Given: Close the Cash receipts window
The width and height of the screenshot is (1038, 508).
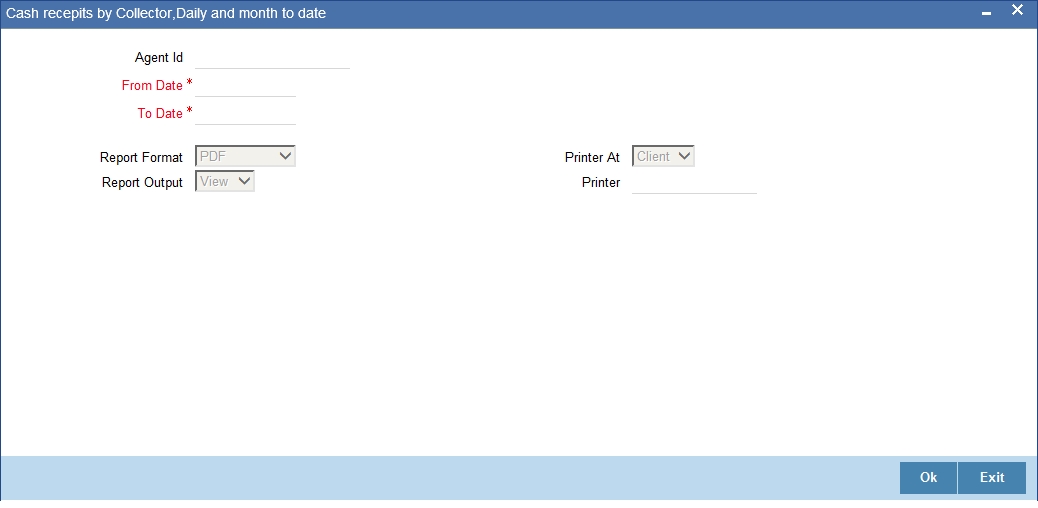Looking at the screenshot, I should [x=1017, y=10].
